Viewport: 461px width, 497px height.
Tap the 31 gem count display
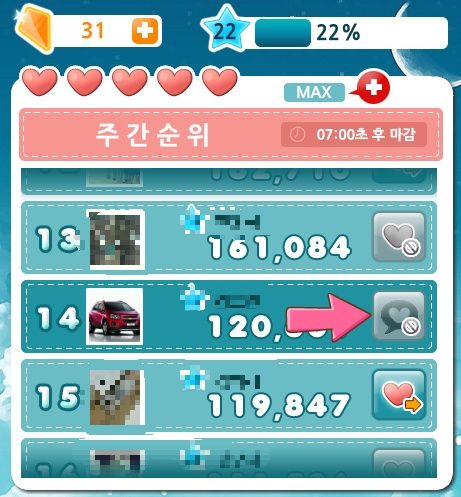tap(93, 31)
